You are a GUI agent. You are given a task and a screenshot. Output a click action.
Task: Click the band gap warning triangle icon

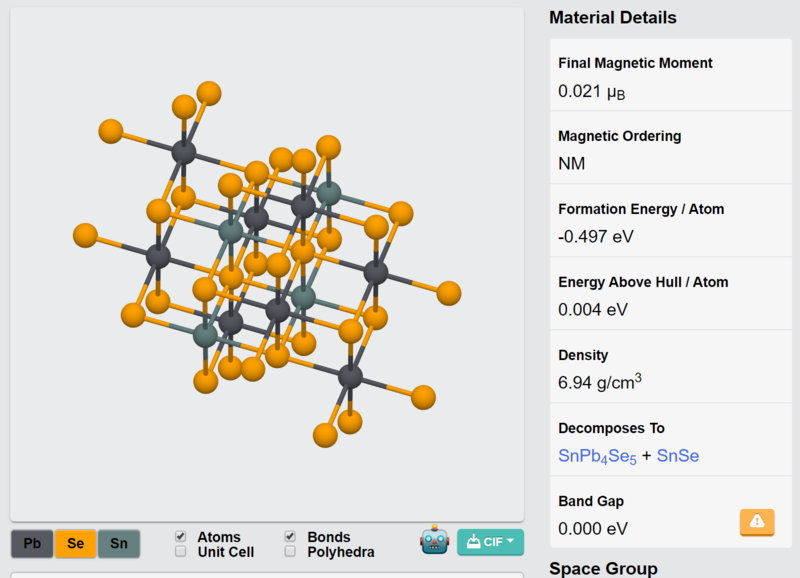(x=757, y=521)
